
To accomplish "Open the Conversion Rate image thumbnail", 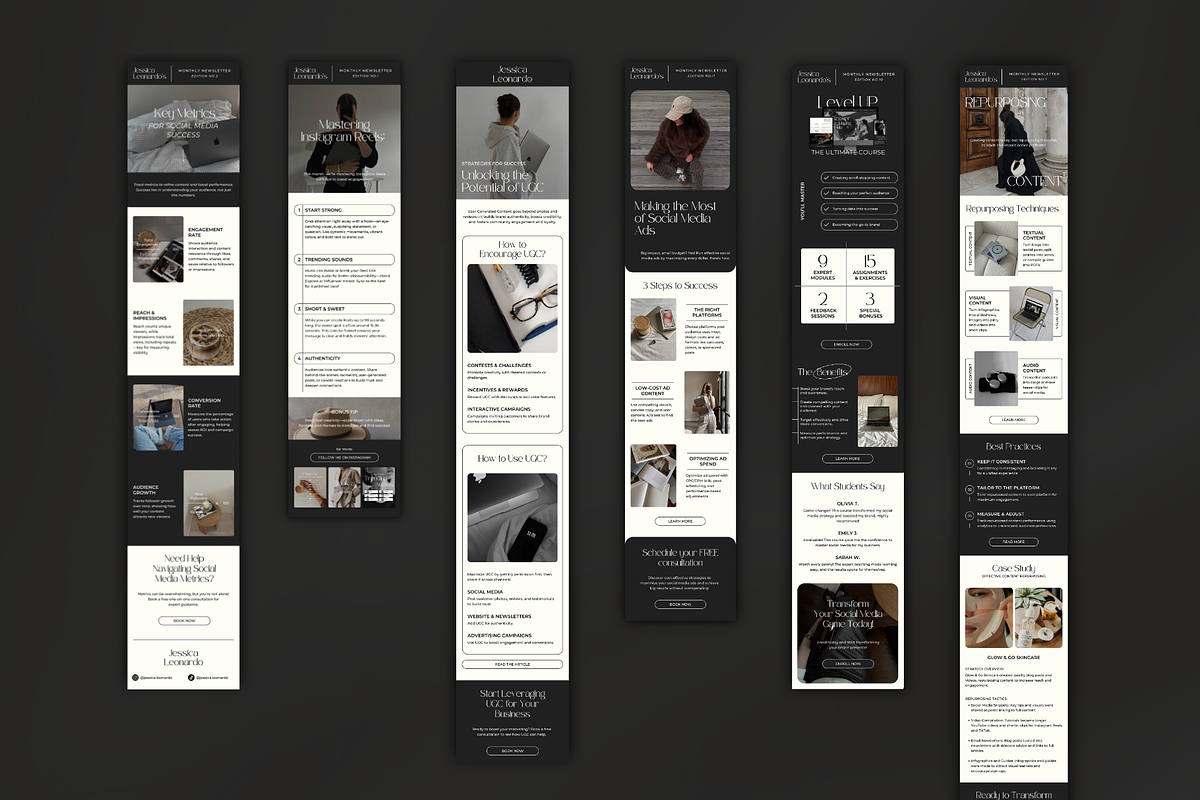I will [x=158, y=417].
